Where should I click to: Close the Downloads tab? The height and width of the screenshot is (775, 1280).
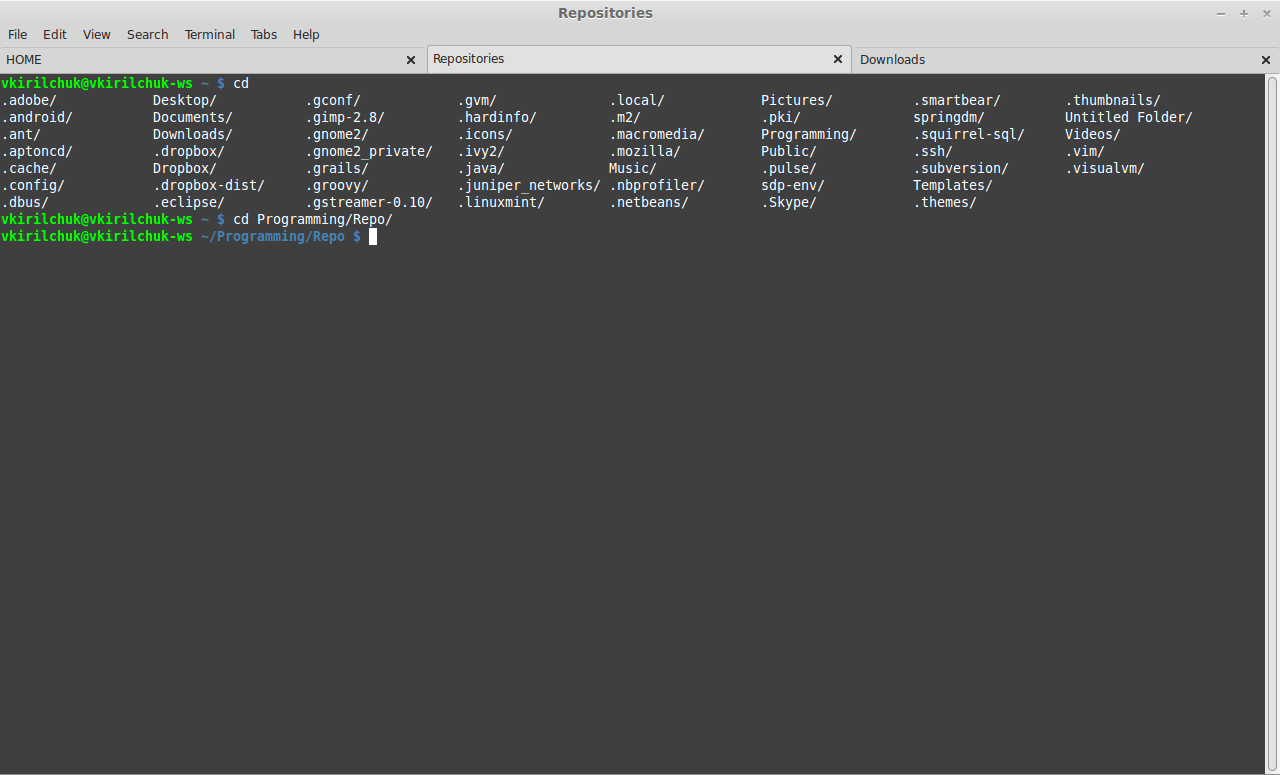point(1265,59)
